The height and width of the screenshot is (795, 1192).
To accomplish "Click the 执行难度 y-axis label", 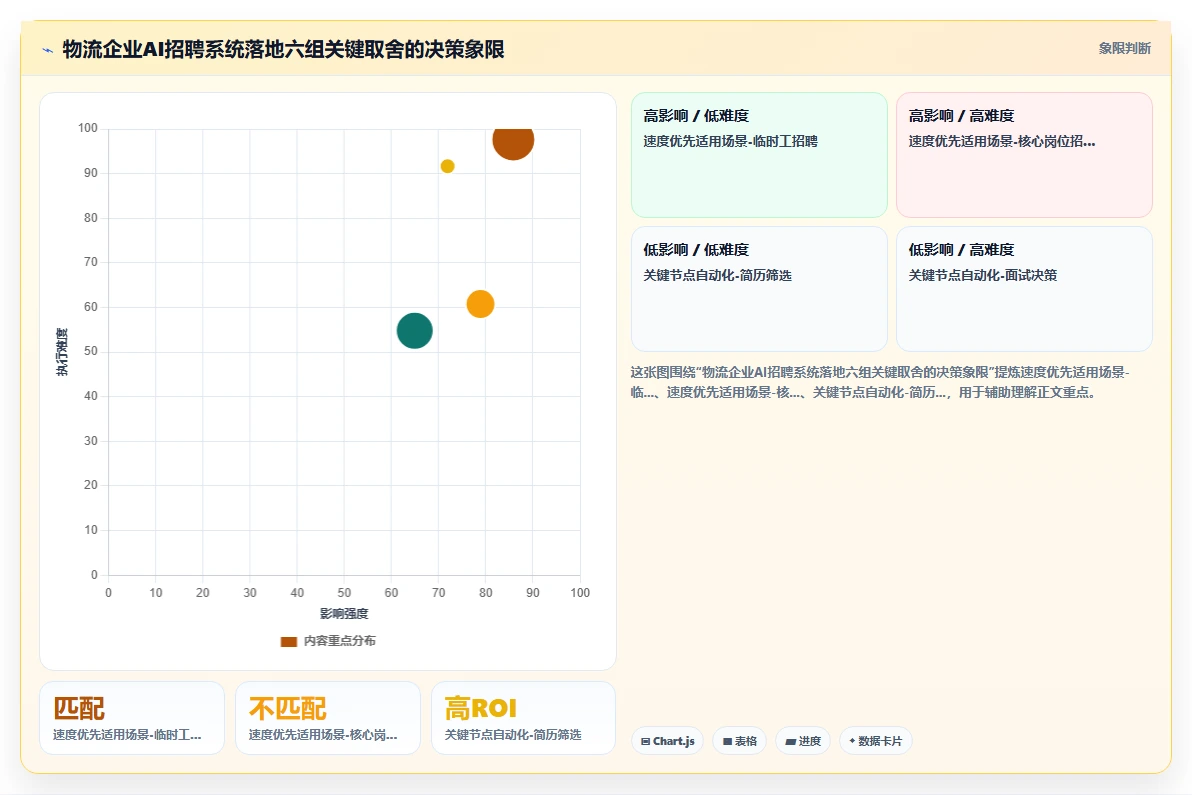I will [62, 352].
